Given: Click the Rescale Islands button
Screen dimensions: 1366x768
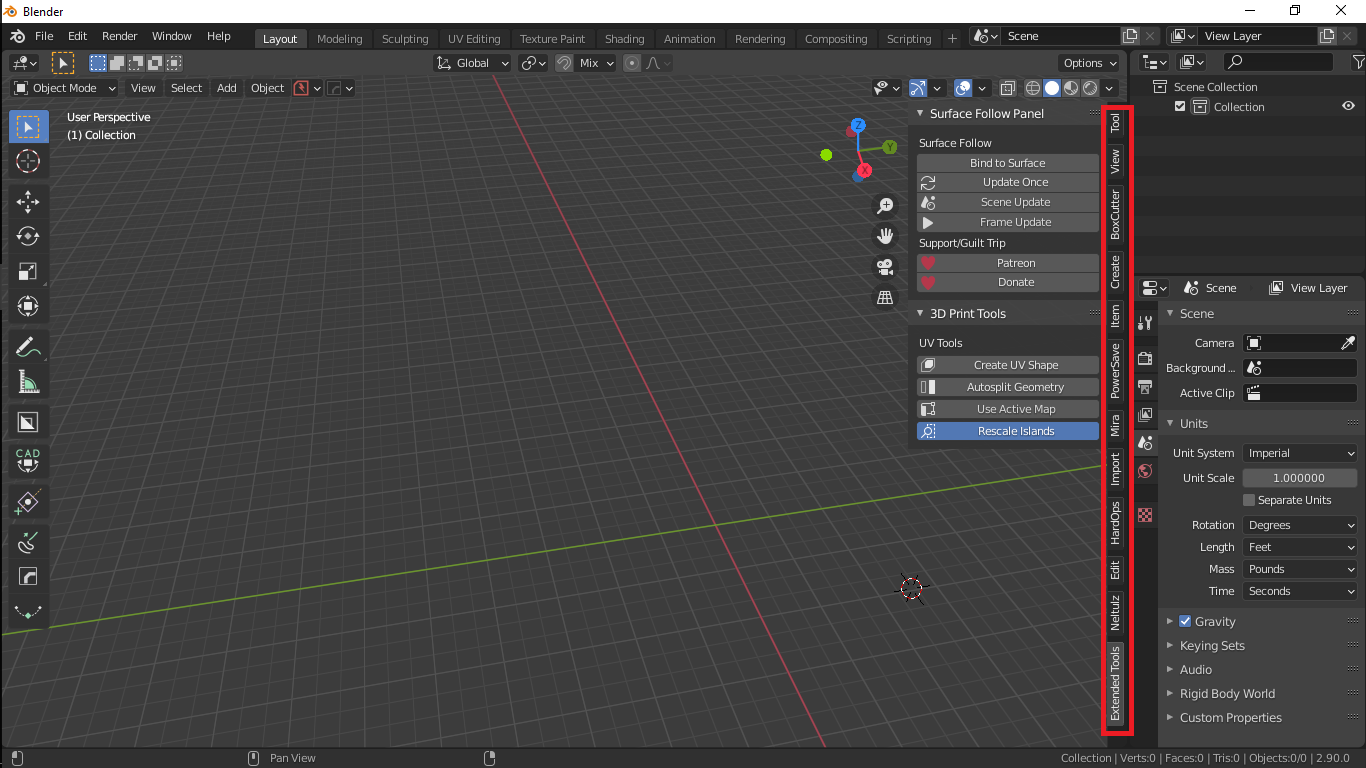Looking at the screenshot, I should click(1007, 431).
